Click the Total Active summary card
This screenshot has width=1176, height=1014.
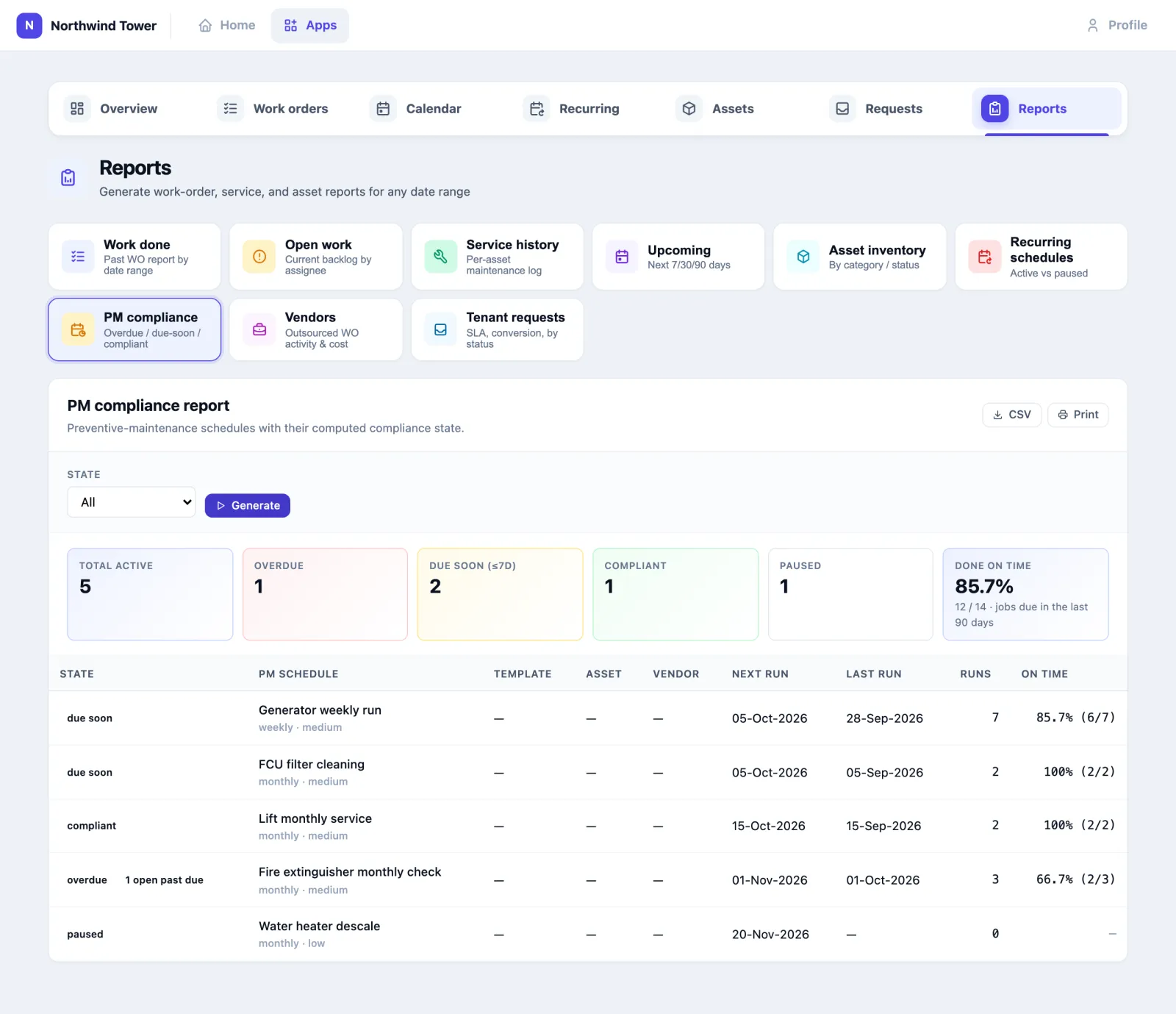click(x=150, y=594)
